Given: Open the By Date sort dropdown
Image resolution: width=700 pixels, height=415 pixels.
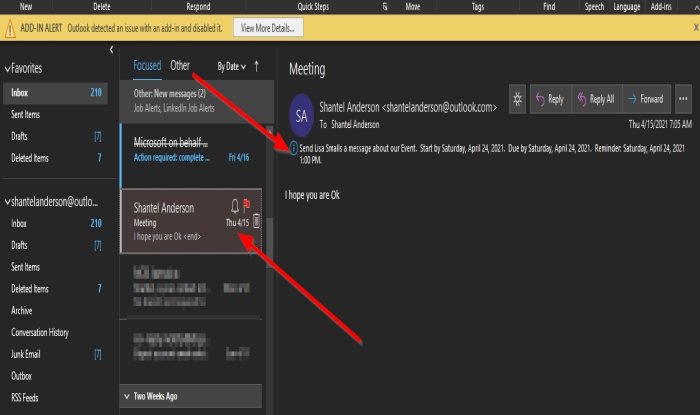Looking at the screenshot, I should pos(231,66).
